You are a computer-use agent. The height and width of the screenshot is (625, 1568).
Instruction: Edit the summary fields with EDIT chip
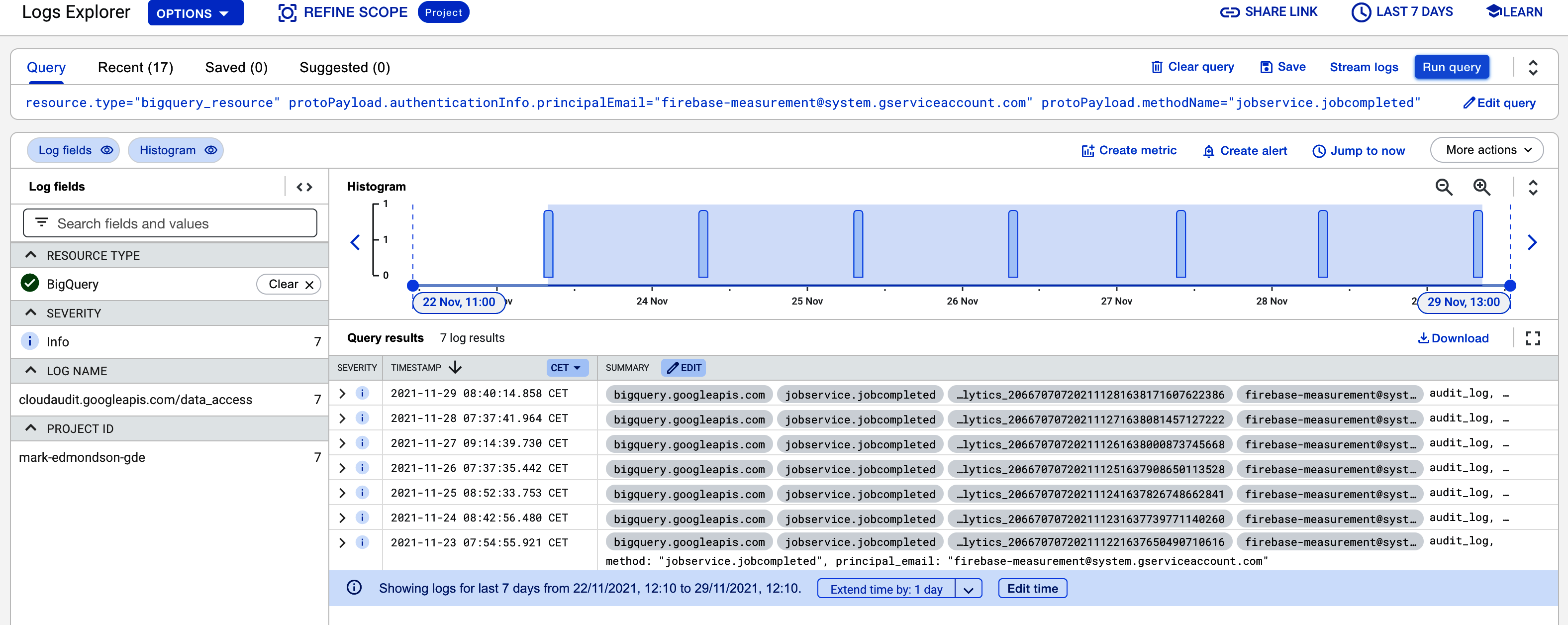pyautogui.click(x=684, y=367)
